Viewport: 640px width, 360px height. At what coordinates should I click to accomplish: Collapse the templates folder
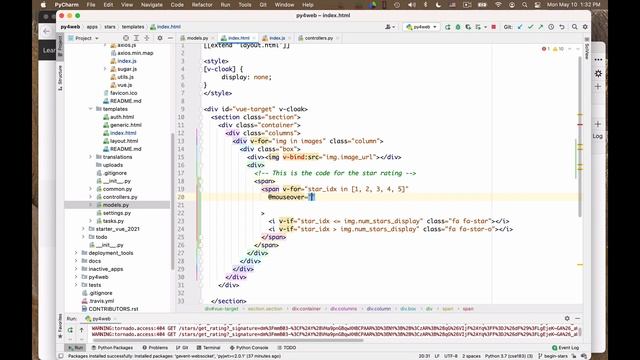tap(91, 109)
